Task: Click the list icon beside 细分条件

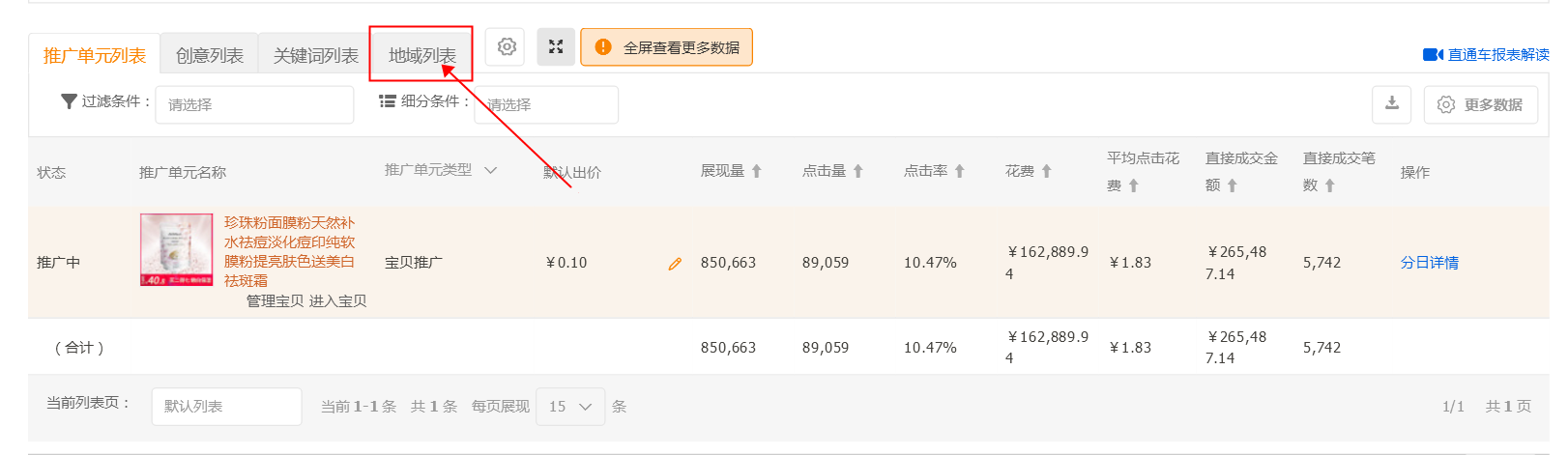Action: point(387,100)
